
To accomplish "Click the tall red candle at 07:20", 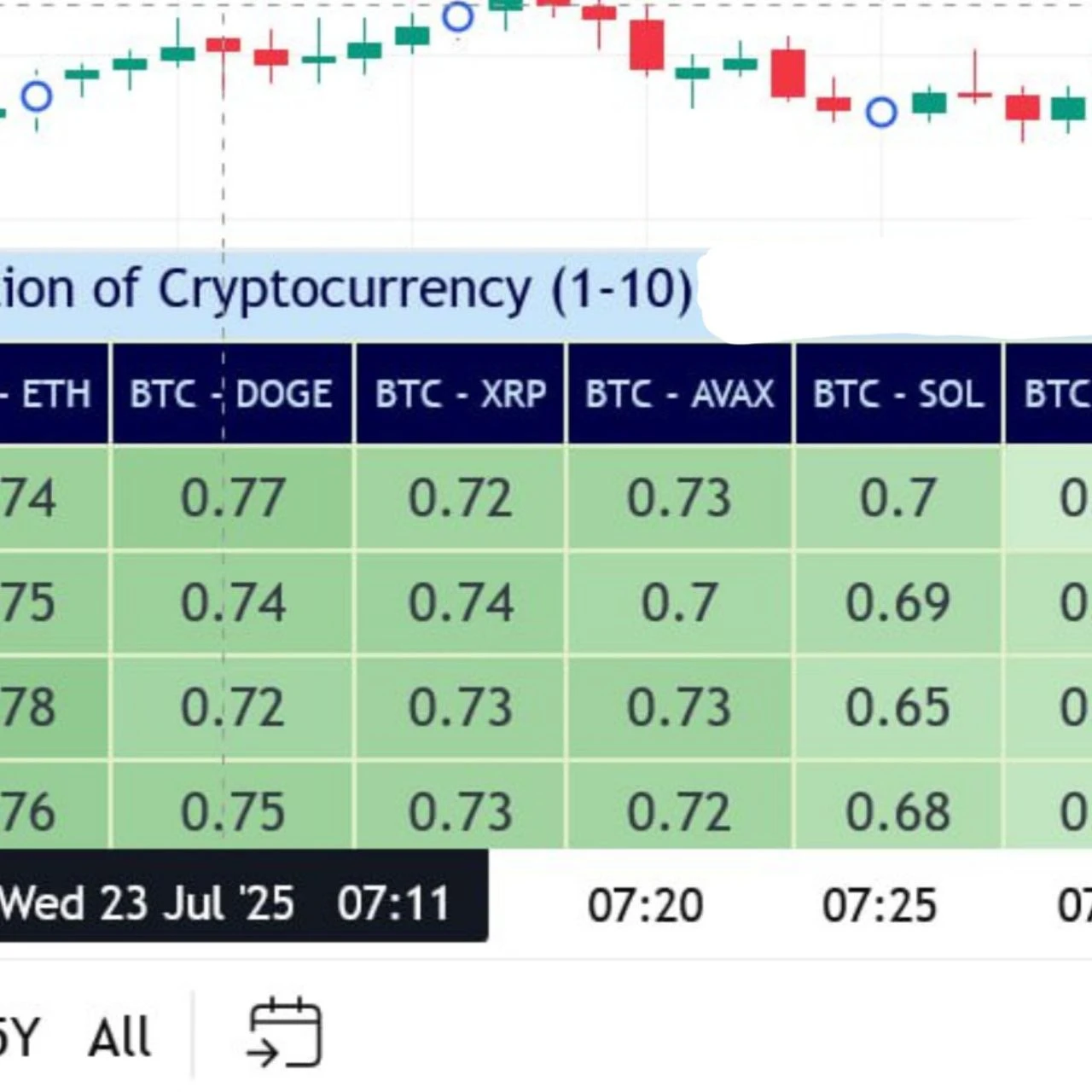I will tap(647, 44).
